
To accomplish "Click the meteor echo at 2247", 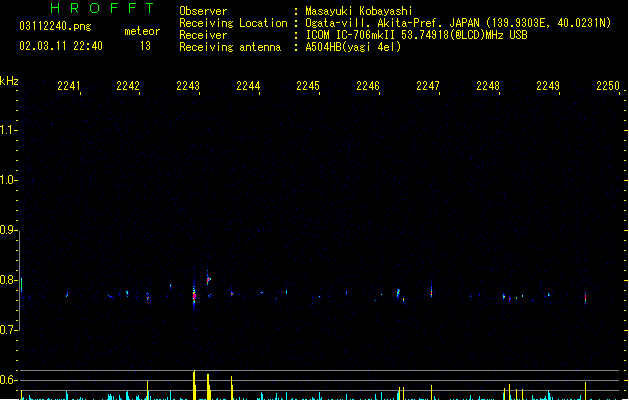I will click(x=432, y=290).
